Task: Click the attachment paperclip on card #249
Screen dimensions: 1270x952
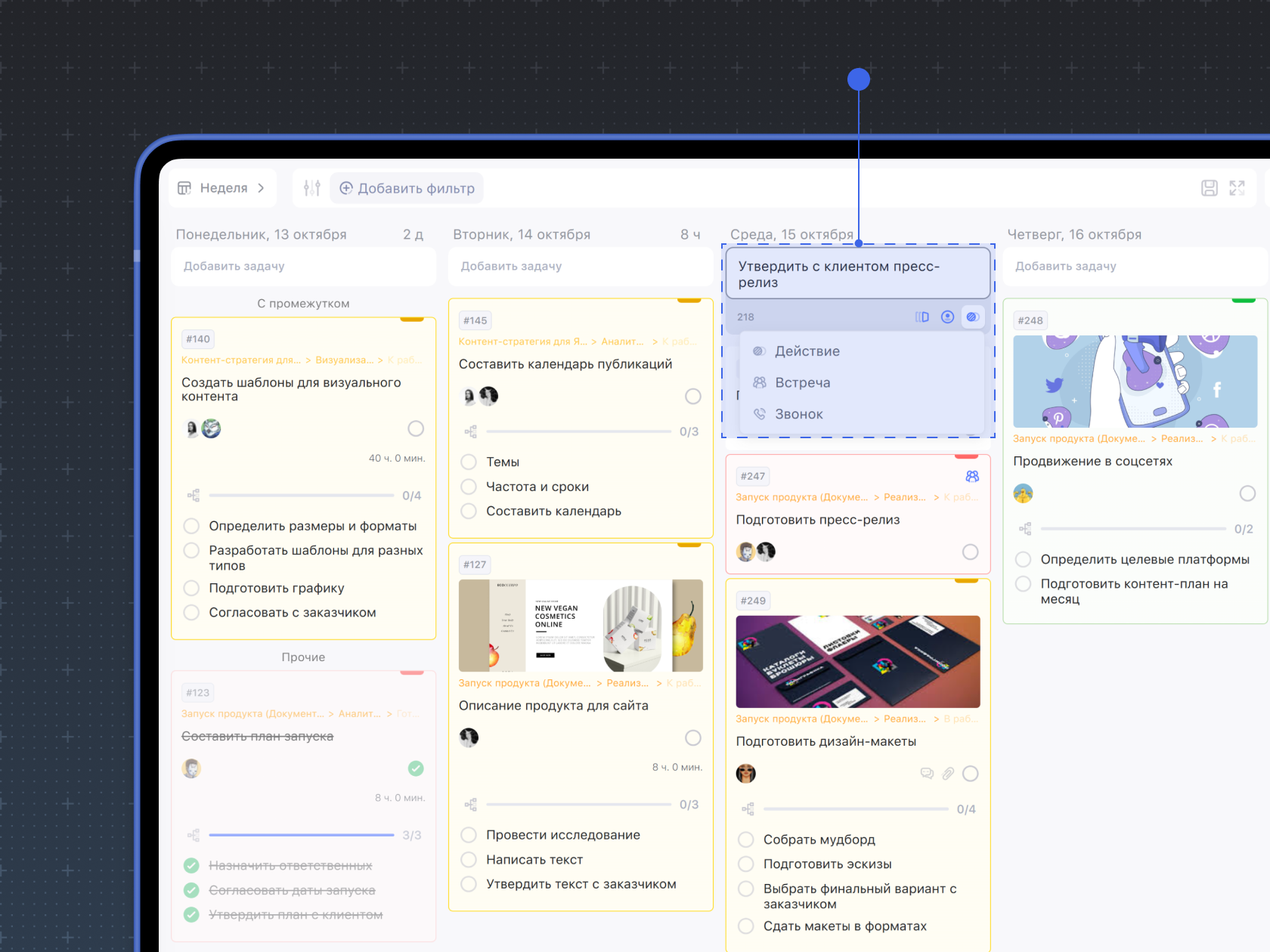Action: click(x=948, y=774)
